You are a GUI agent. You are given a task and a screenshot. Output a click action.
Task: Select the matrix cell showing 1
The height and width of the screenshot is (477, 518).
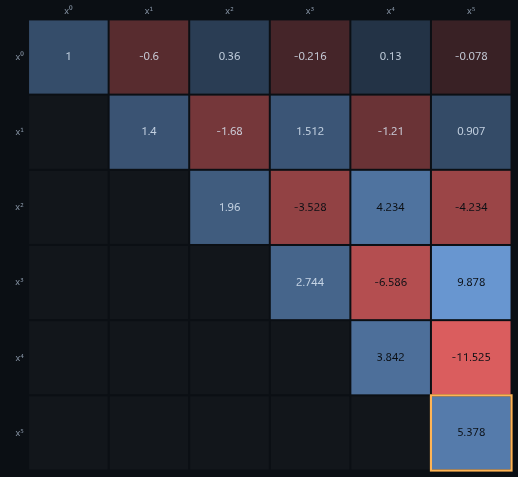[68, 57]
